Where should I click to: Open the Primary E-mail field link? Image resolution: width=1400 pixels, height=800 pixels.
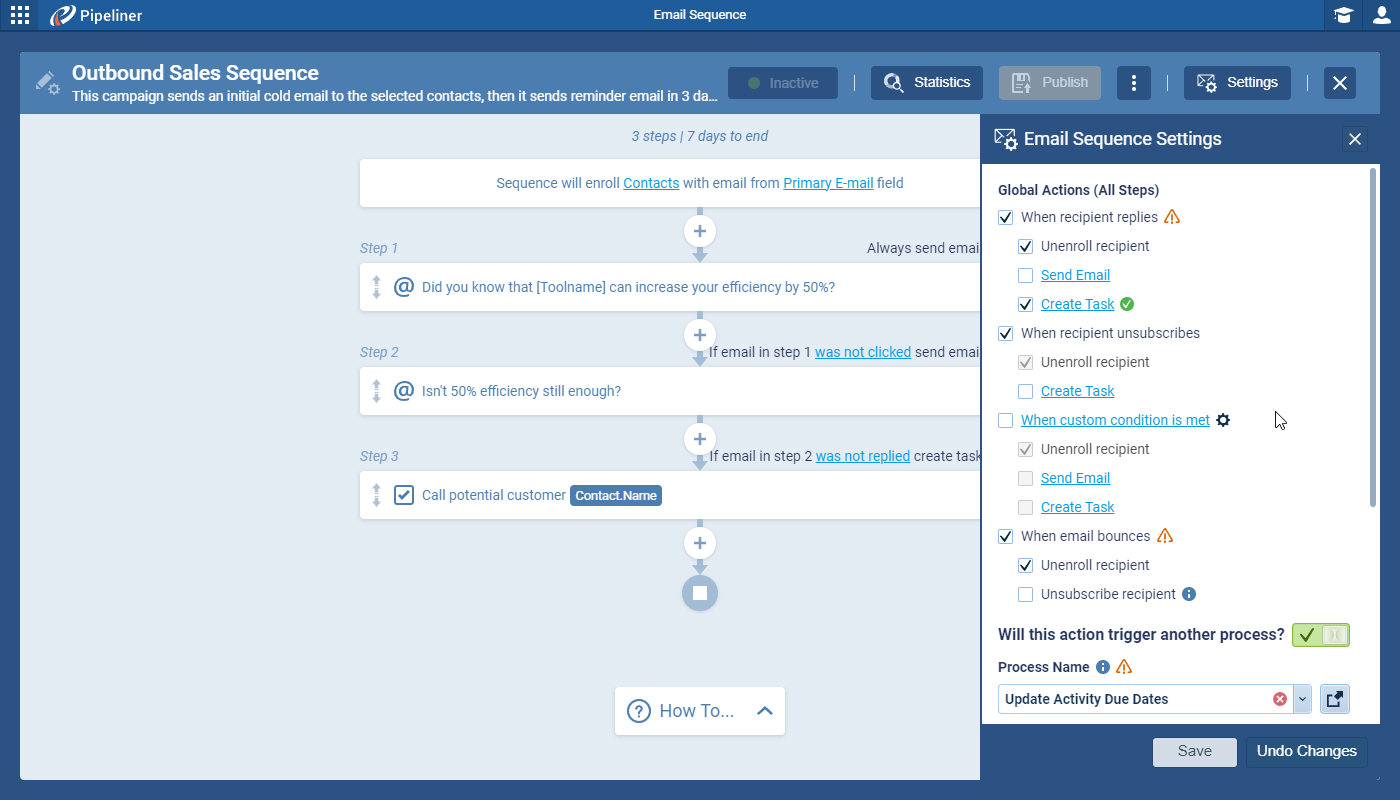(x=828, y=183)
